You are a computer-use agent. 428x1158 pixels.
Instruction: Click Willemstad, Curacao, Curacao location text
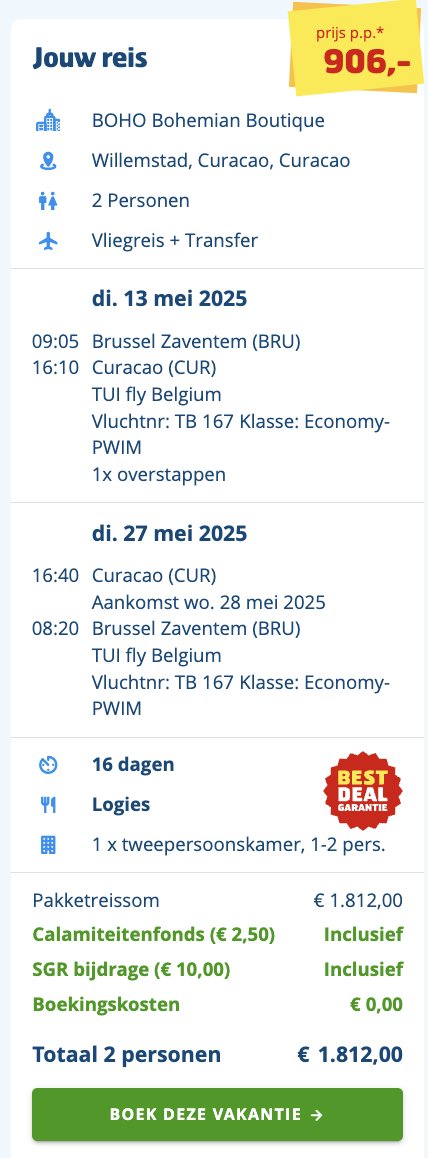click(x=221, y=160)
